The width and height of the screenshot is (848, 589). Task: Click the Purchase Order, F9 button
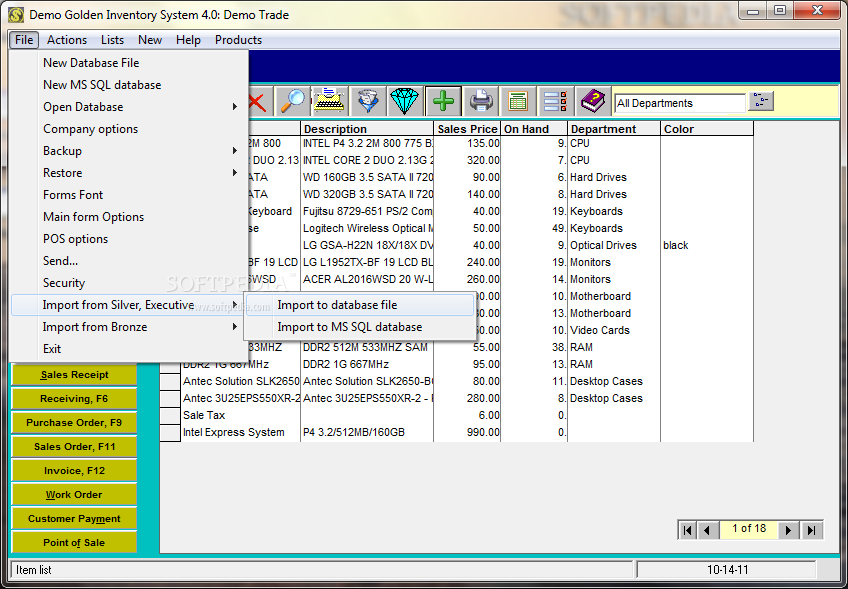click(74, 422)
